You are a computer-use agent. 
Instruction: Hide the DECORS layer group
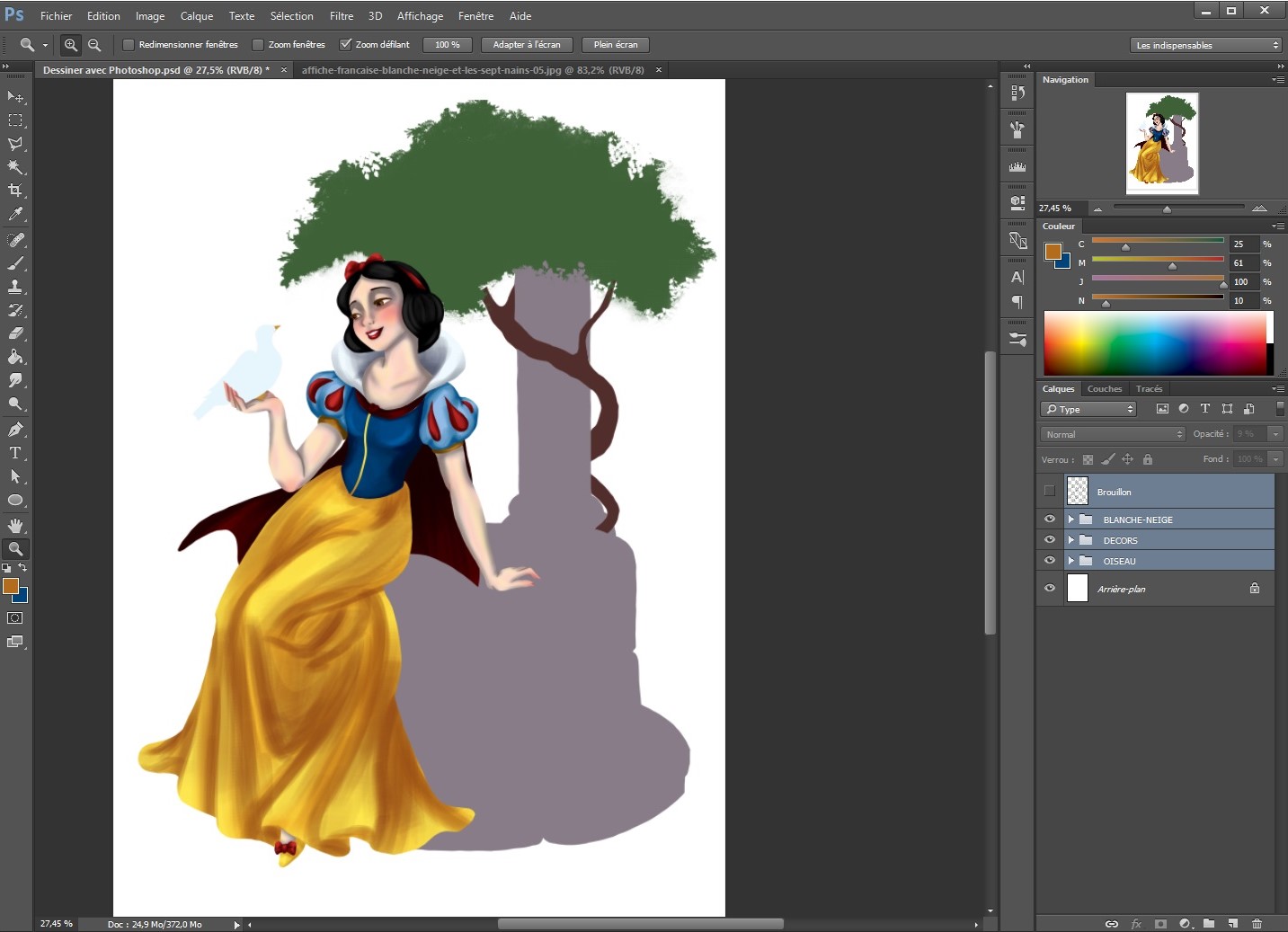point(1049,539)
